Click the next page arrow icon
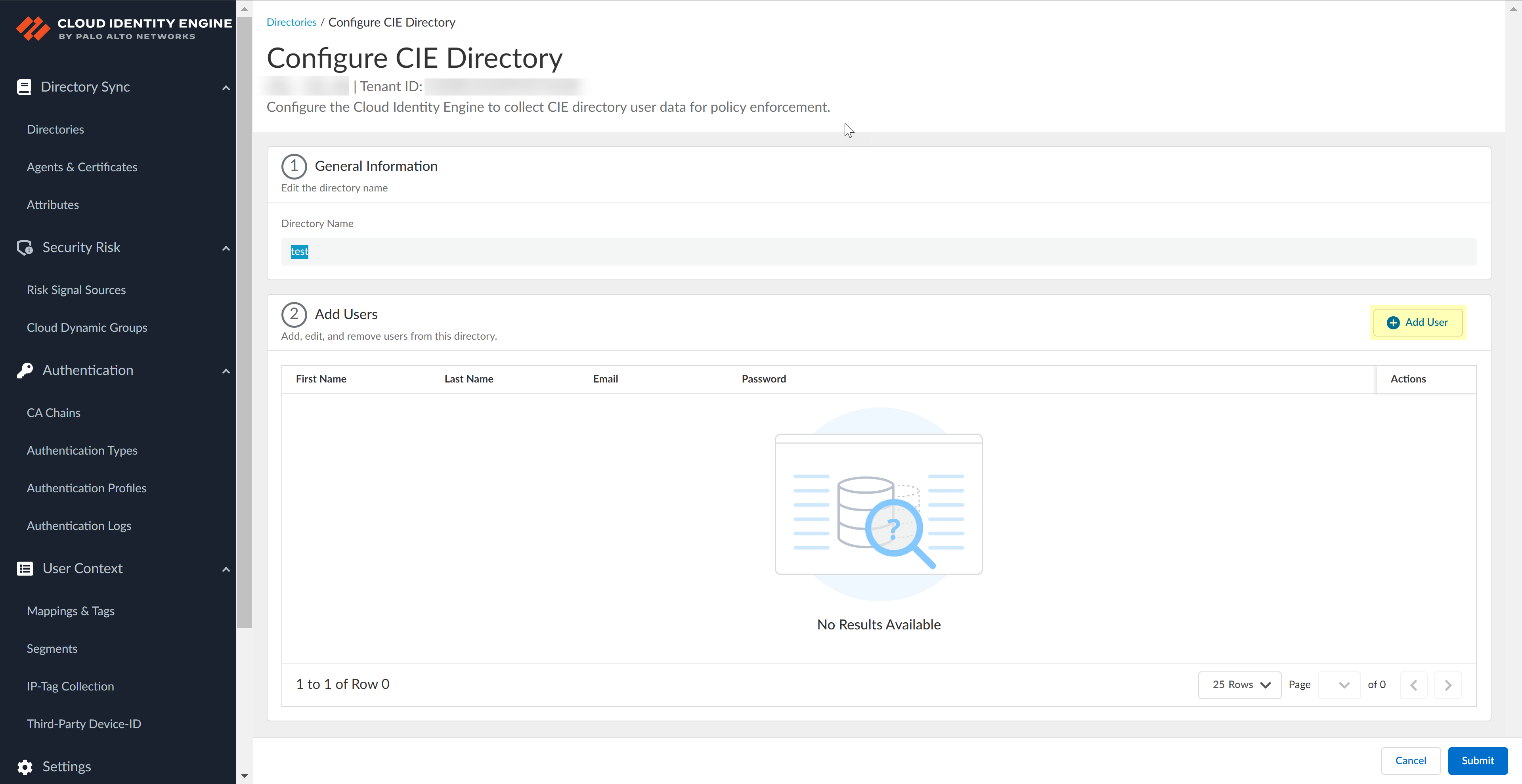 tap(1448, 685)
